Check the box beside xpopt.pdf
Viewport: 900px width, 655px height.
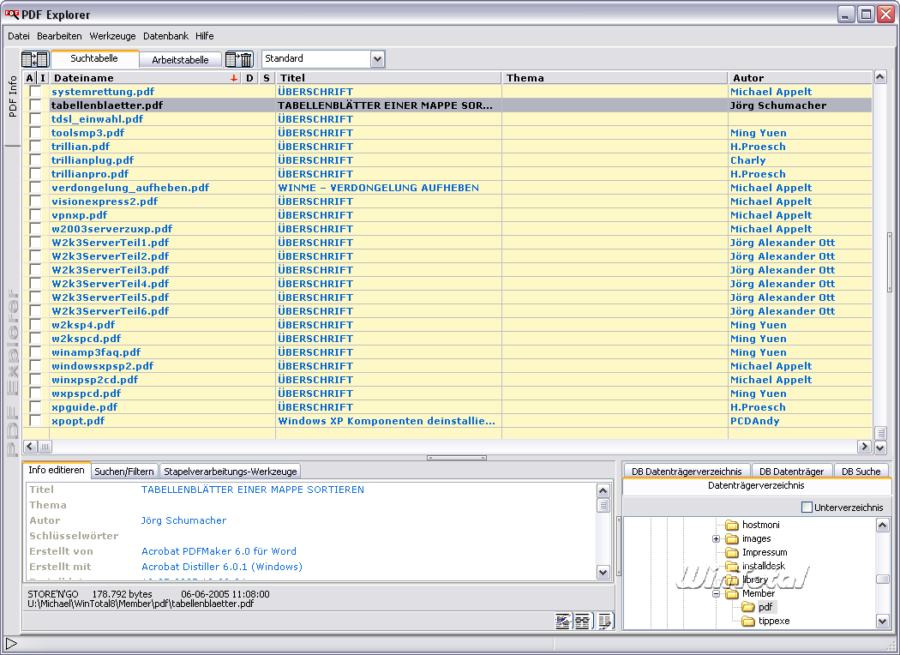pos(35,422)
